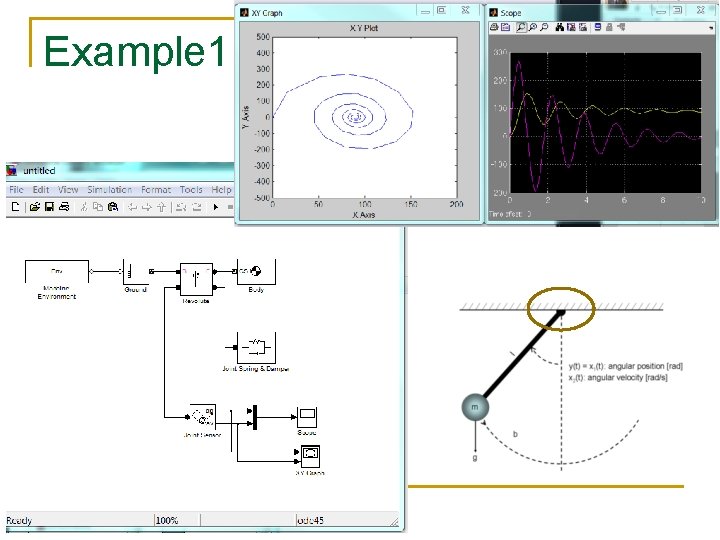Select the Scope block in model
The image size is (720, 540).
307,417
